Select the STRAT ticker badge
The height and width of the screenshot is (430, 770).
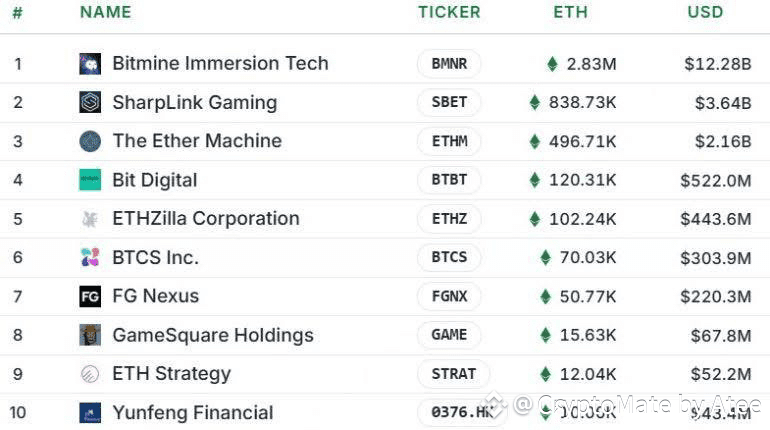pos(453,374)
